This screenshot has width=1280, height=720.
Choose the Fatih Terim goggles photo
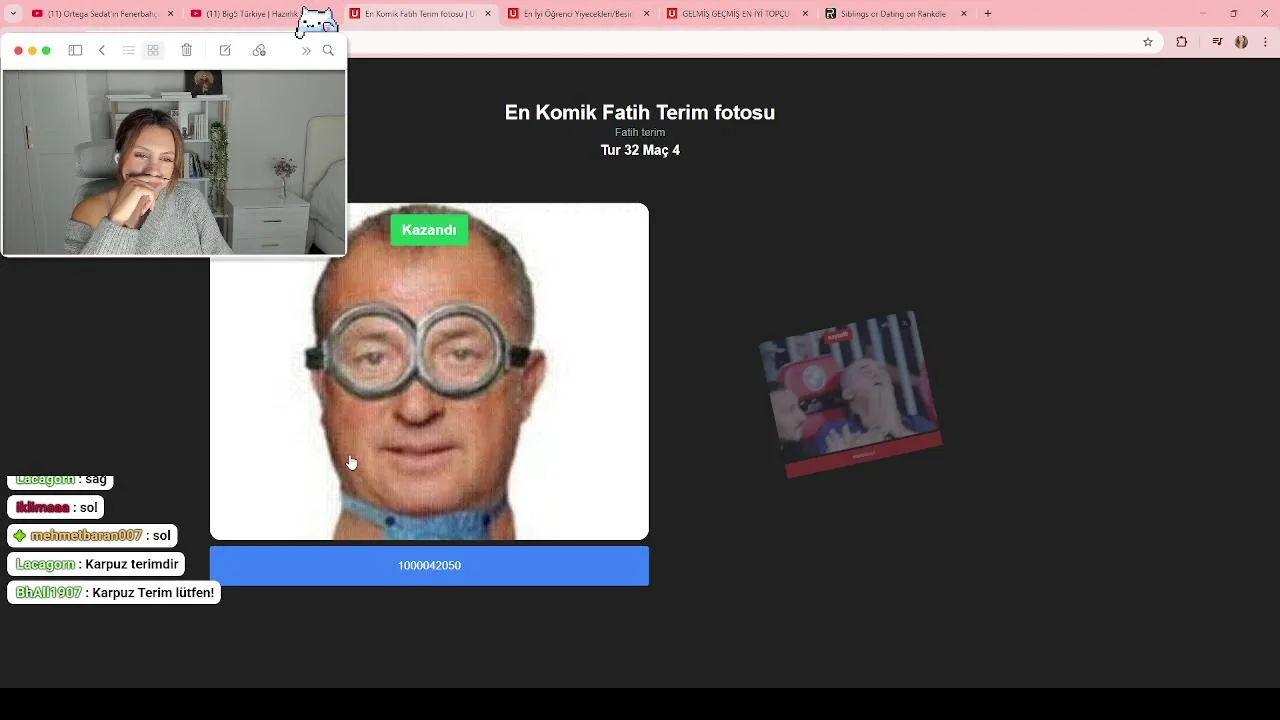point(429,372)
